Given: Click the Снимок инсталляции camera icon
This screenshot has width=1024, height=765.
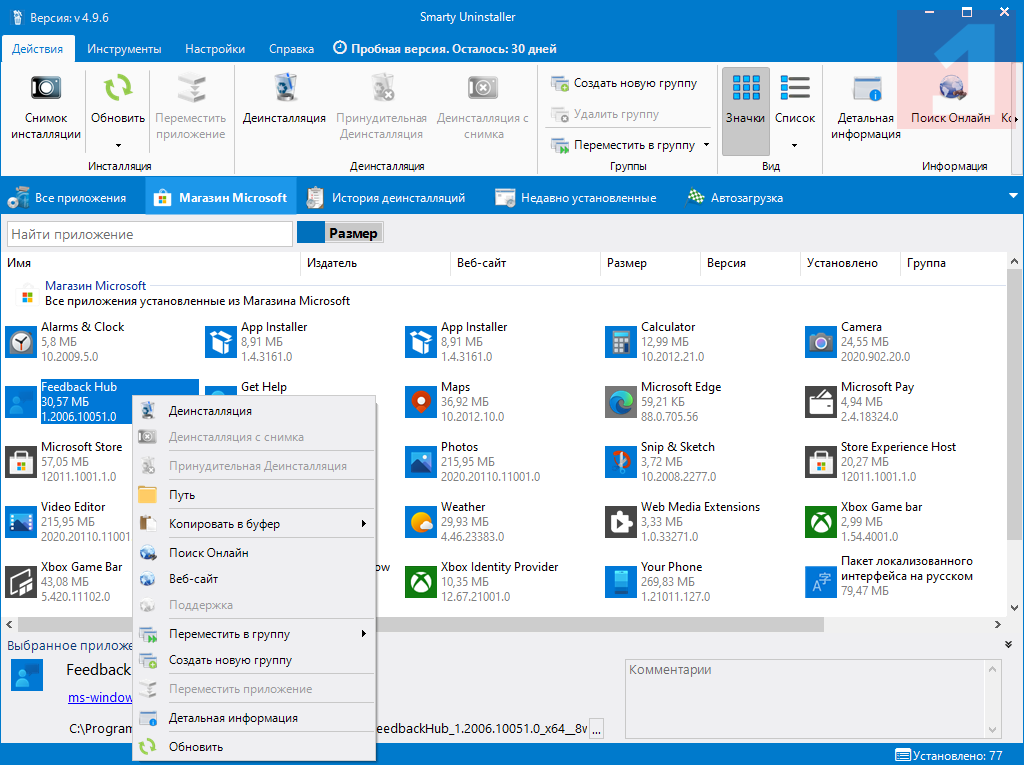Looking at the screenshot, I should (x=45, y=88).
